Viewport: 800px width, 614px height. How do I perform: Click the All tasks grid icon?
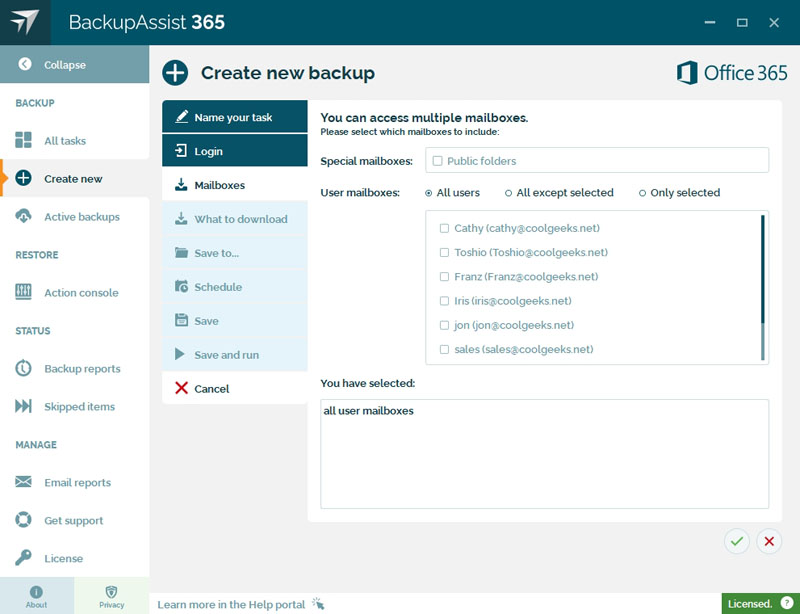click(23, 140)
